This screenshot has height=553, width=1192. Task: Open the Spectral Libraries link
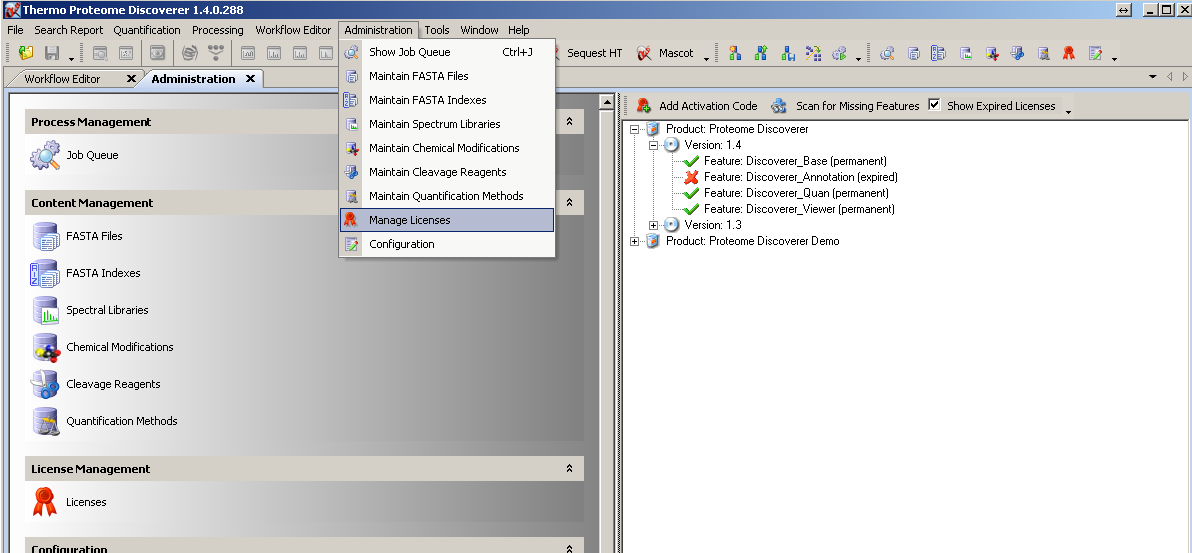click(x=107, y=310)
